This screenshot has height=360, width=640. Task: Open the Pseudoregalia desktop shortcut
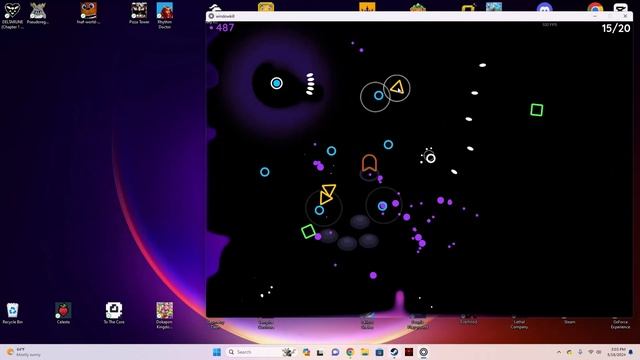38,13
